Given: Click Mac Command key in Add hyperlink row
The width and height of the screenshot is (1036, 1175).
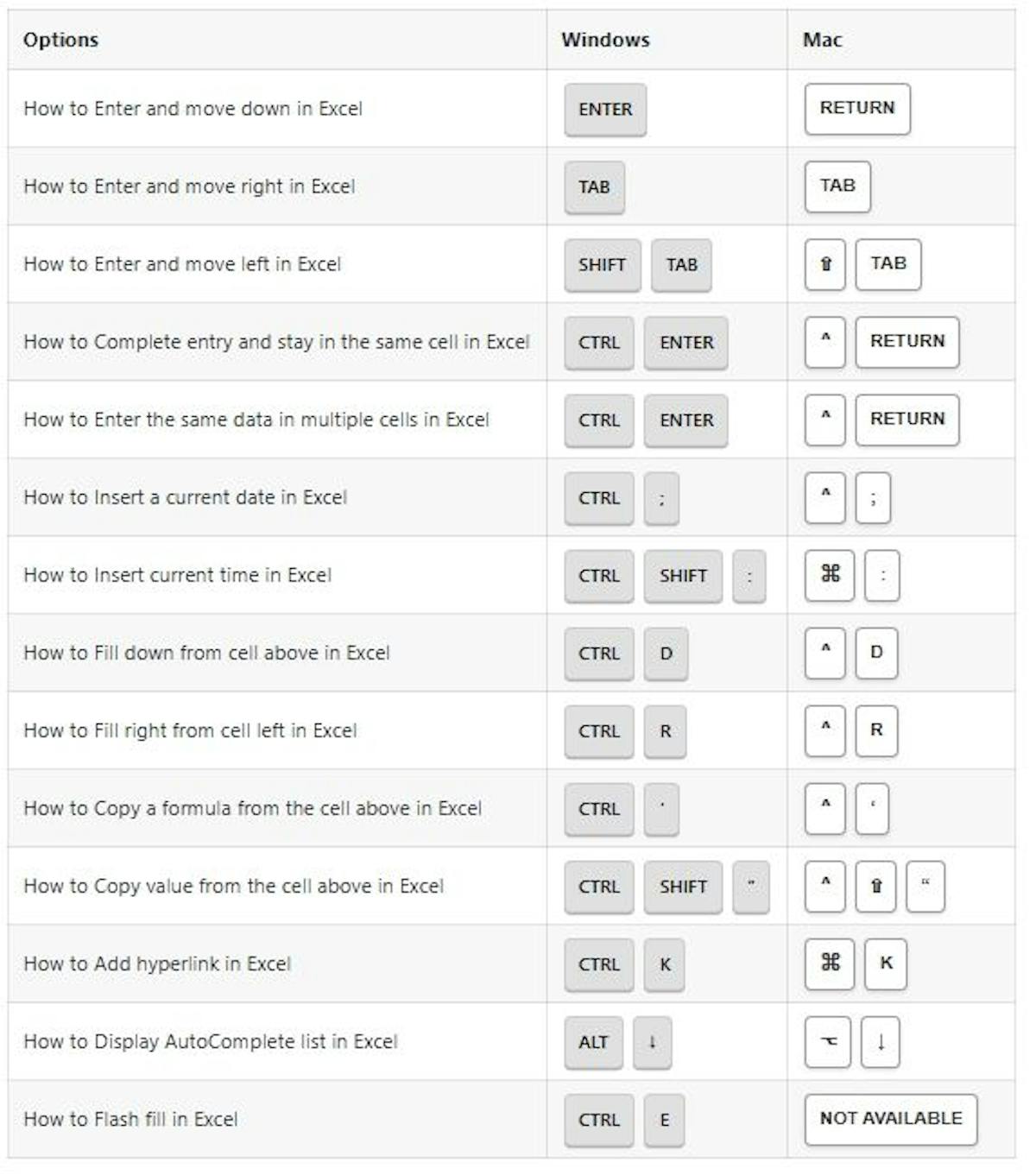Looking at the screenshot, I should pyautogui.click(x=829, y=963).
